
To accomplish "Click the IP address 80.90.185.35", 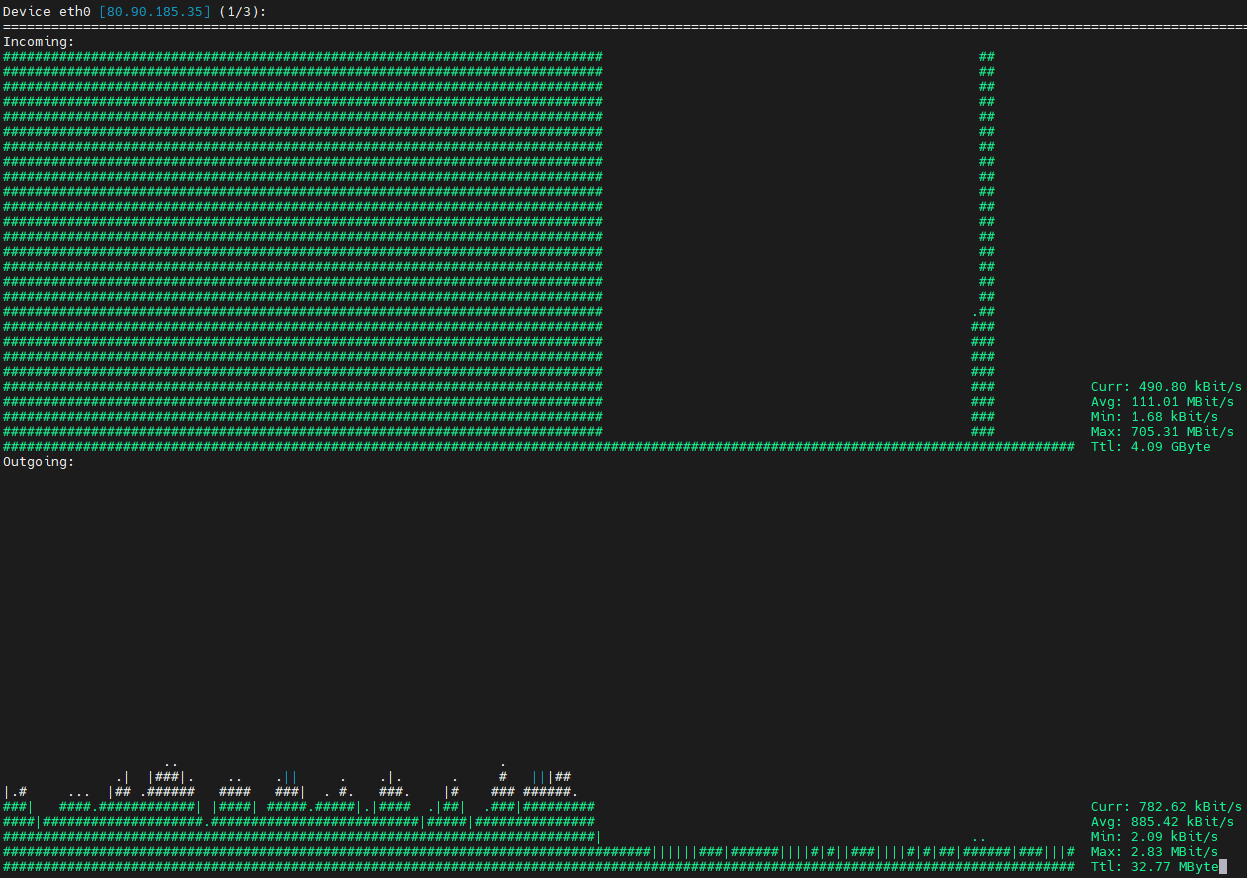I will tap(155, 11).
